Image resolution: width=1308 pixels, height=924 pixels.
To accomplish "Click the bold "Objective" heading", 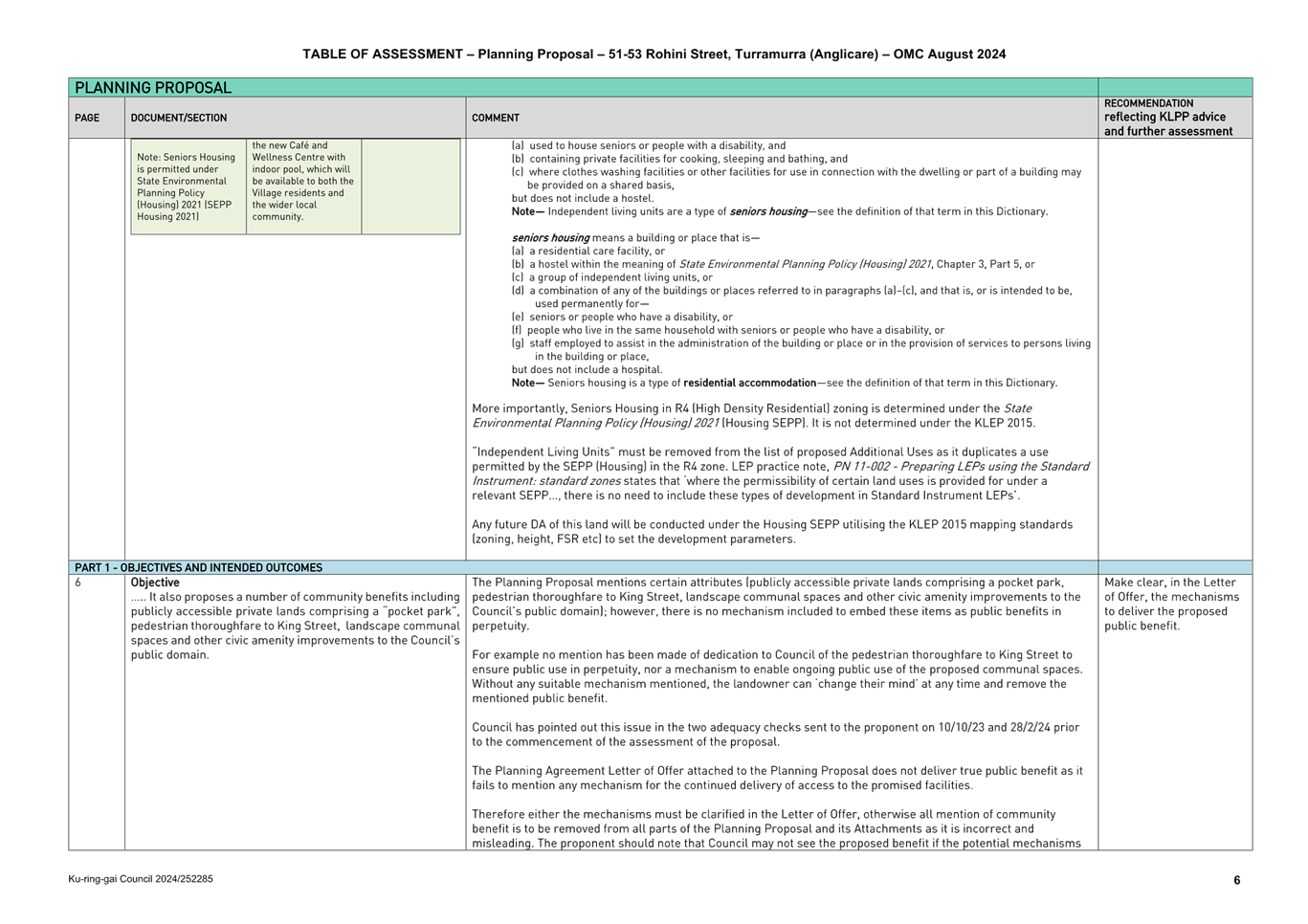I will (x=155, y=583).
